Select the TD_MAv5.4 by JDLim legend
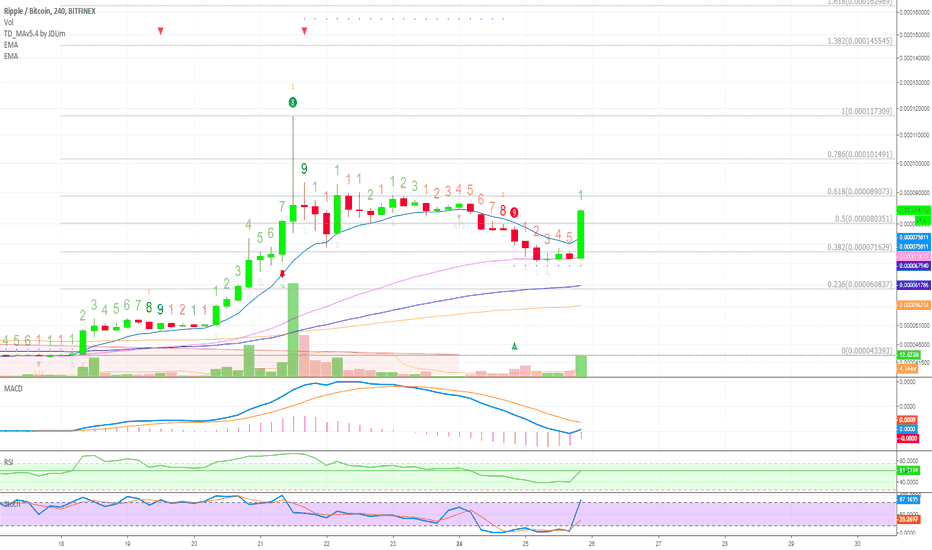The image size is (932, 550). pos(34,34)
